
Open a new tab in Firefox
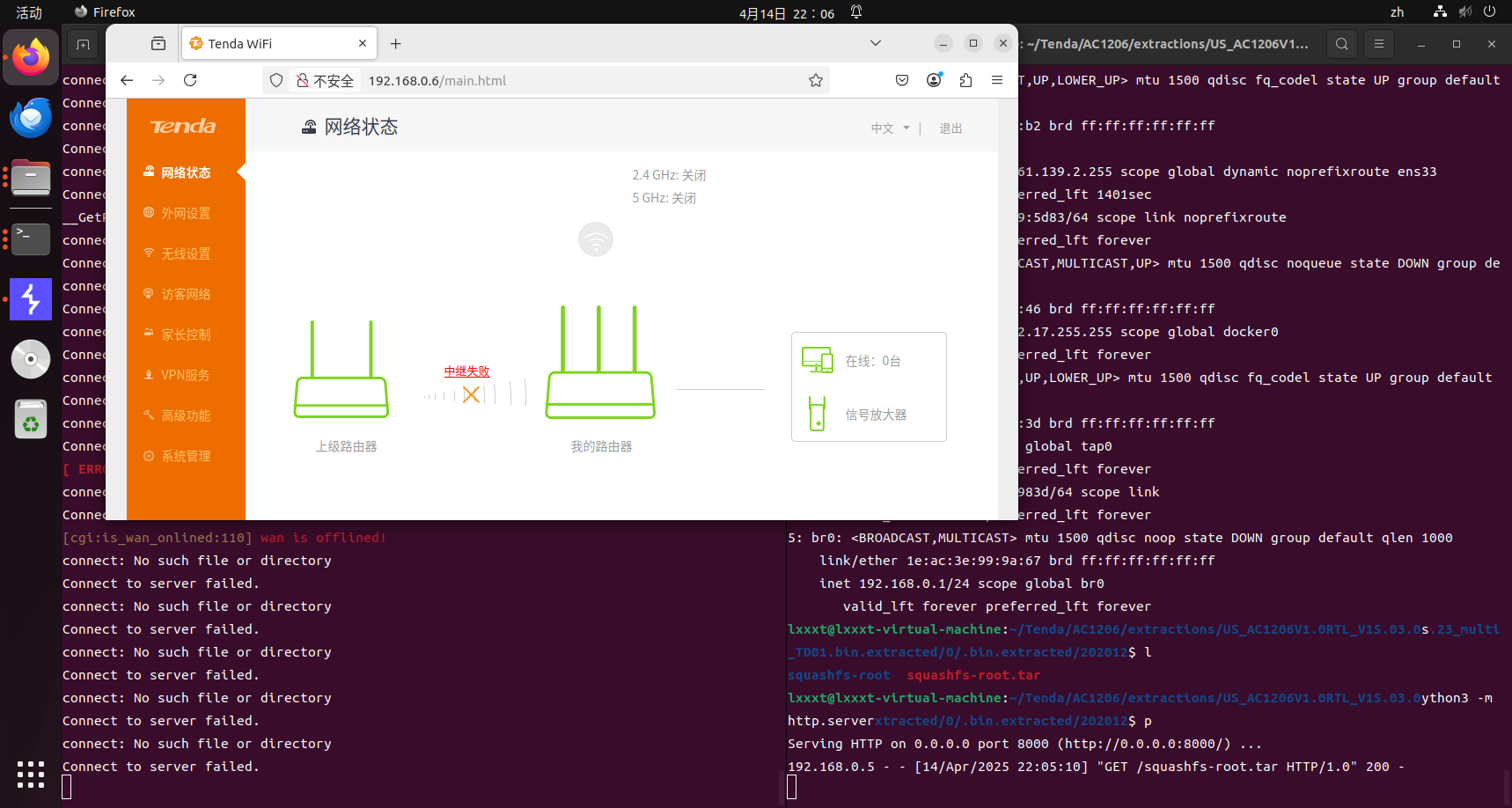pyautogui.click(x=396, y=43)
